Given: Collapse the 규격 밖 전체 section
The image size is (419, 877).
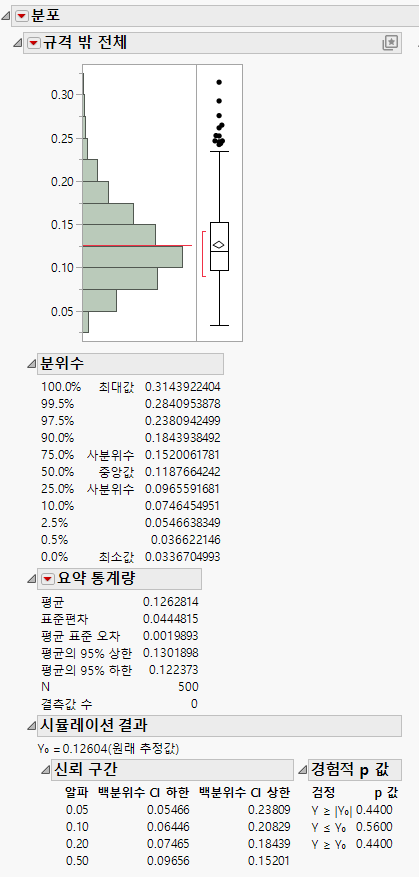Looking at the screenshot, I should (x=18, y=43).
